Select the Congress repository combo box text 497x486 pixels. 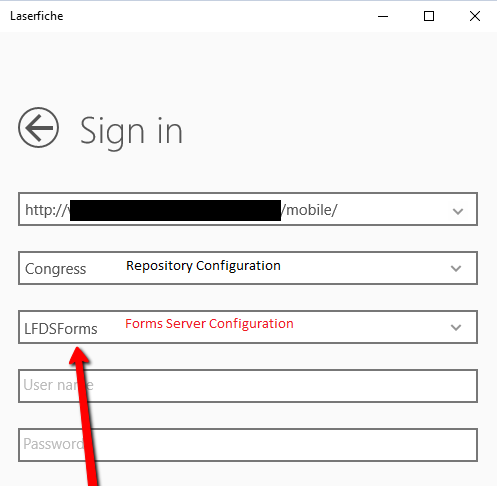[56, 269]
